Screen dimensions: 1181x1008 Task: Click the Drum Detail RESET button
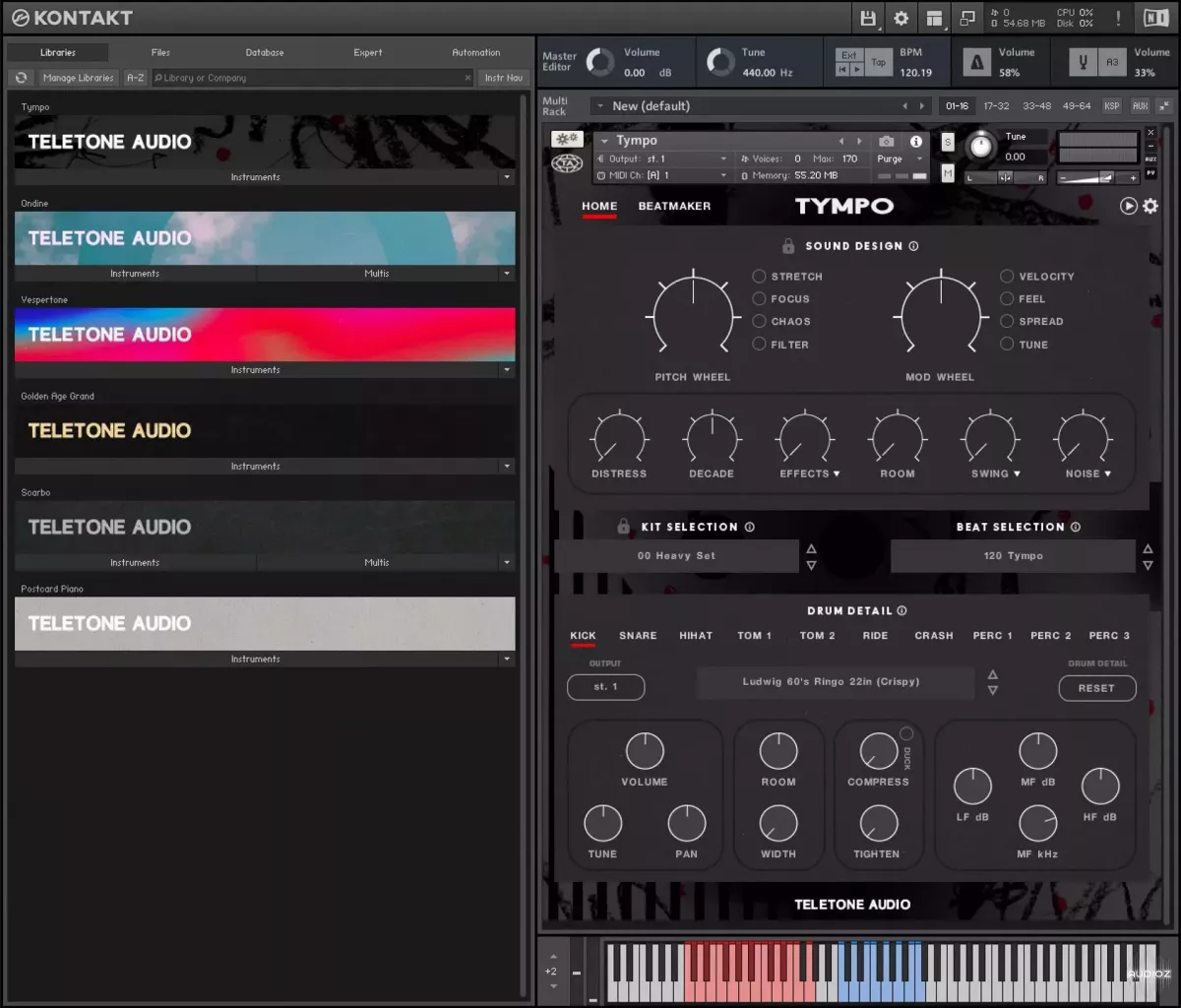(x=1096, y=688)
